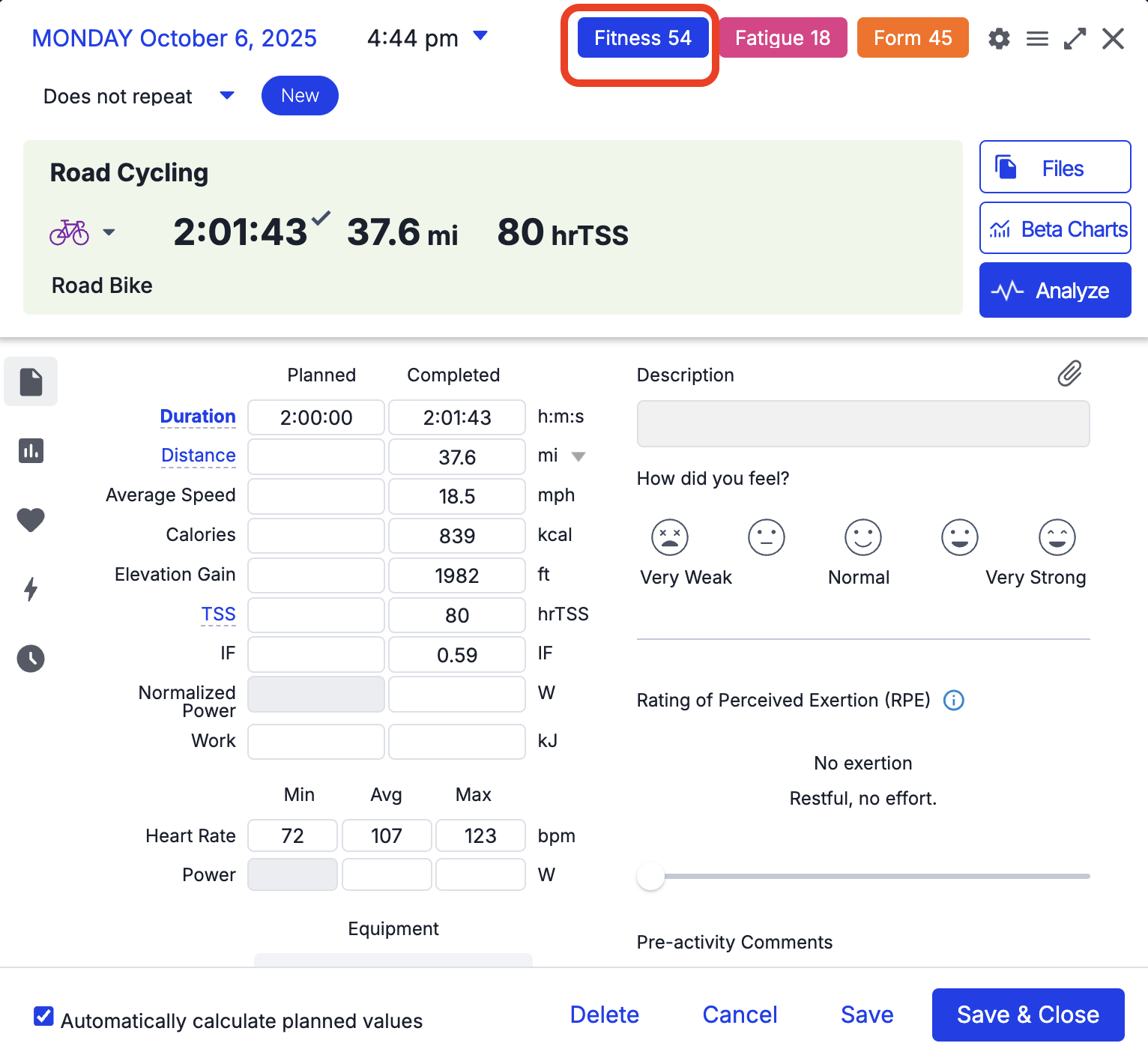The height and width of the screenshot is (1052, 1148).
Task: Open the hamburger menu in the header
Action: [1037, 38]
